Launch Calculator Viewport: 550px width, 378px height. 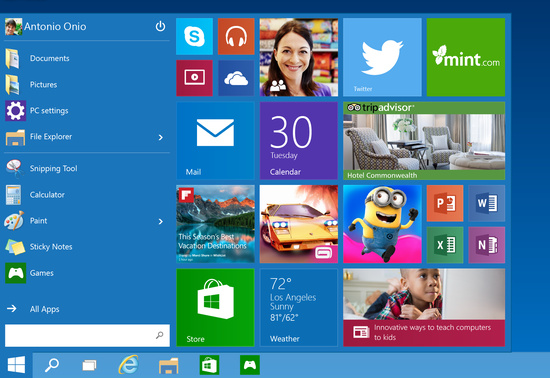87,195
